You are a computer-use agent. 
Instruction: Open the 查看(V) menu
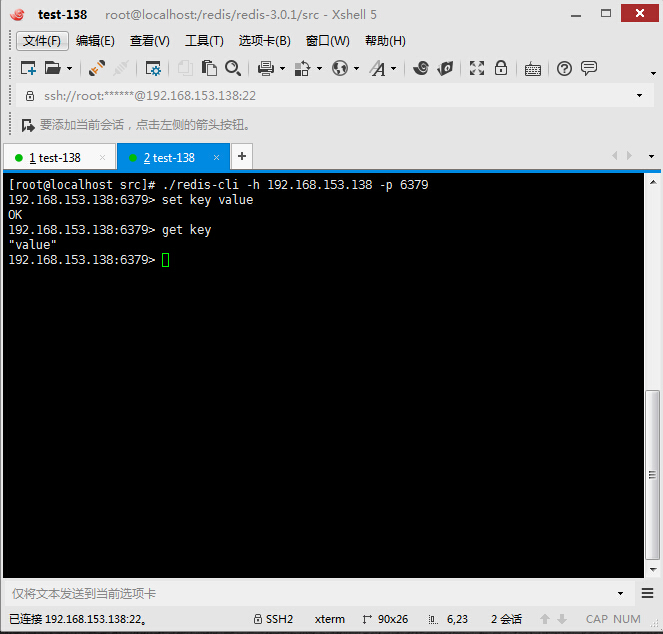[x=150, y=41]
